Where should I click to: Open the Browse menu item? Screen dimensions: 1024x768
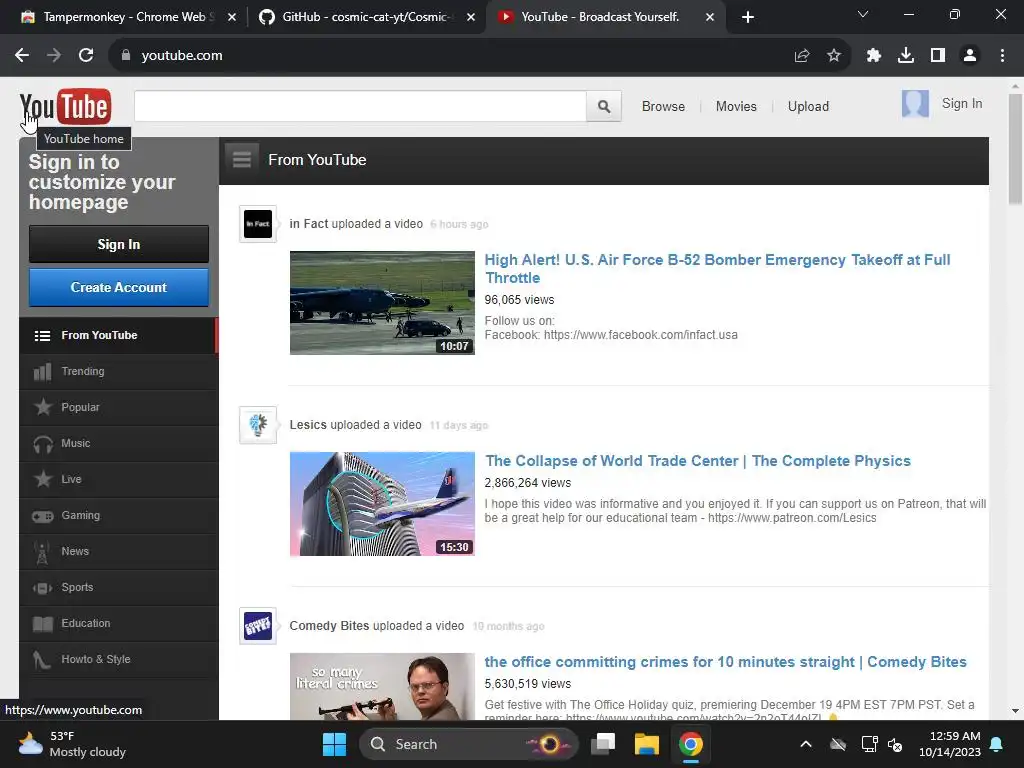[664, 106]
